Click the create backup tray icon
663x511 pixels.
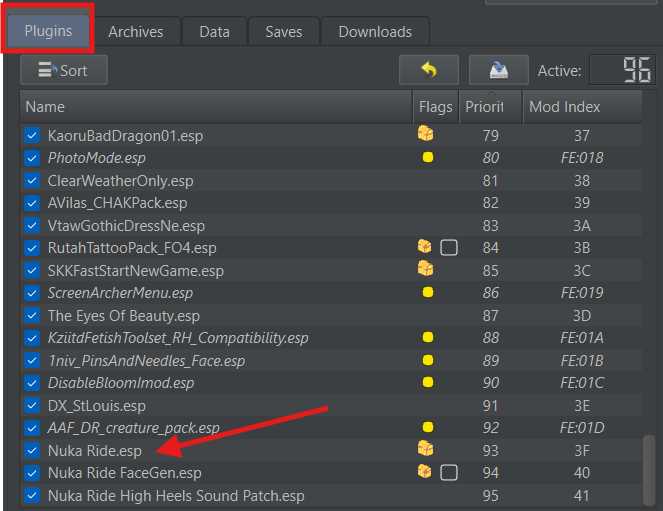point(499,70)
